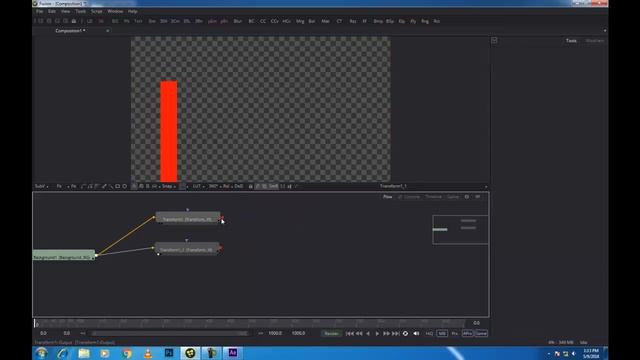
Task: Play the composition in reverse
Action: click(x=368, y=333)
